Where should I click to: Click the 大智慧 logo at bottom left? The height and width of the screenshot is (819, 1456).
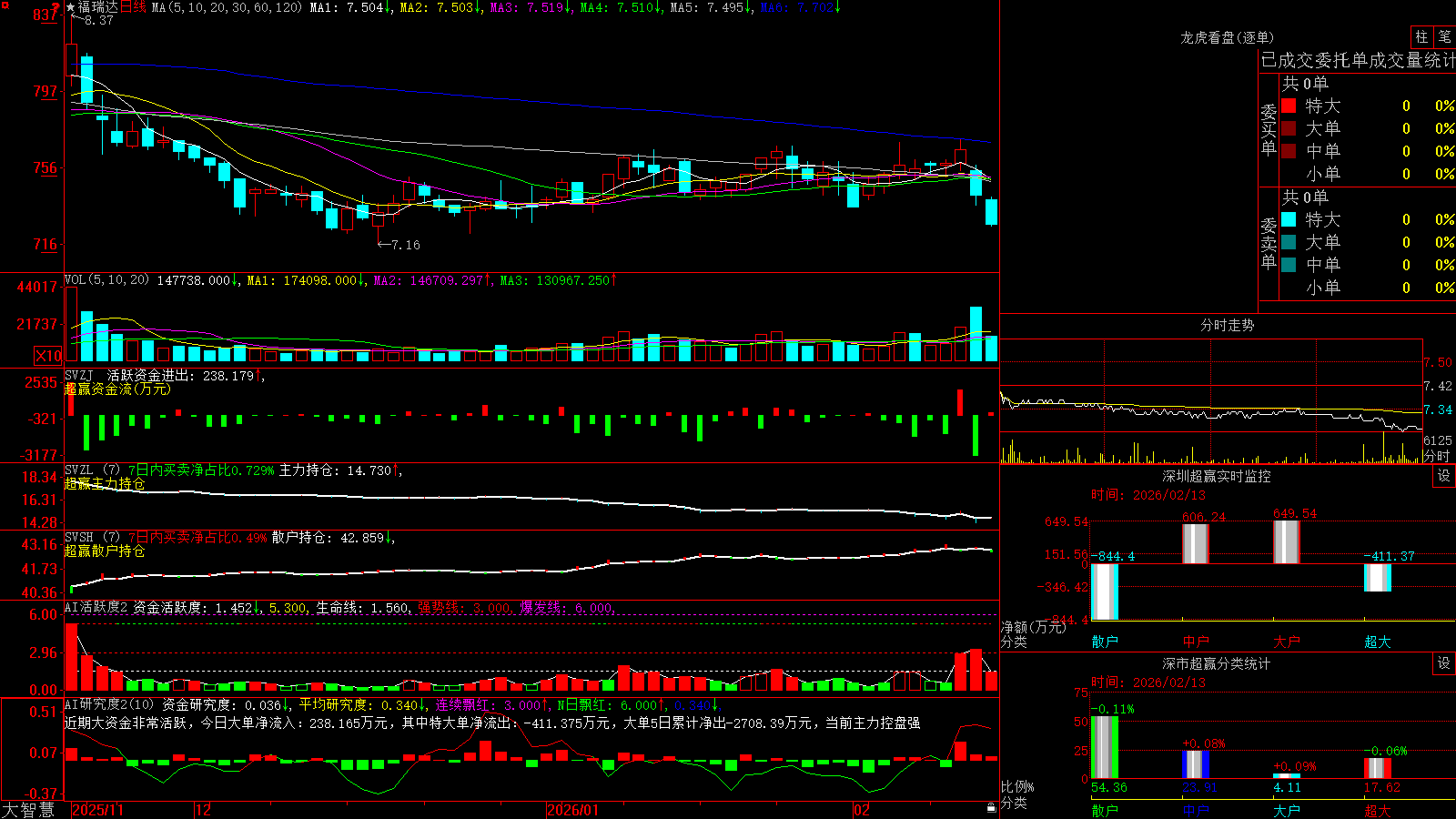click(28, 810)
